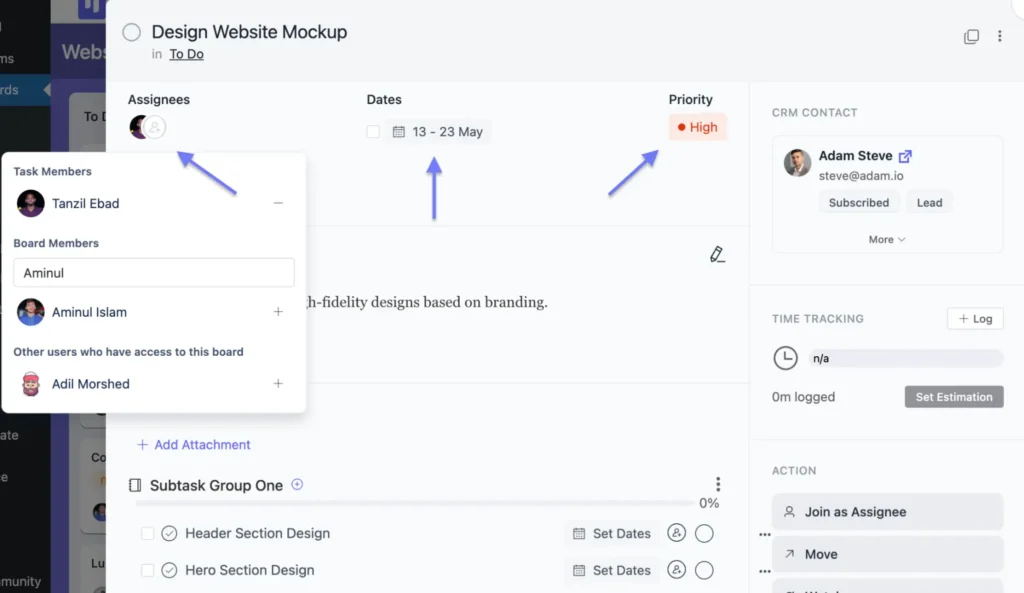Click the edit description pencil icon
The image size is (1024, 593).
tap(716, 254)
